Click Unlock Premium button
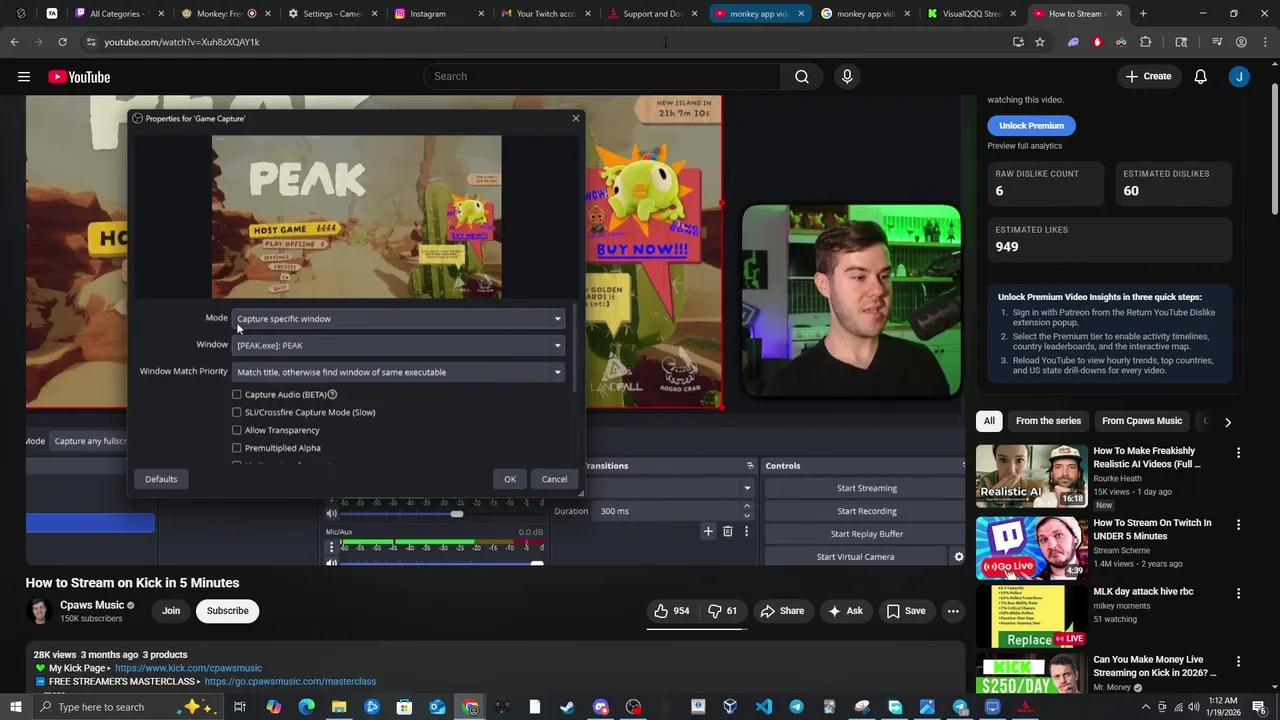1280x720 pixels. point(1031,125)
